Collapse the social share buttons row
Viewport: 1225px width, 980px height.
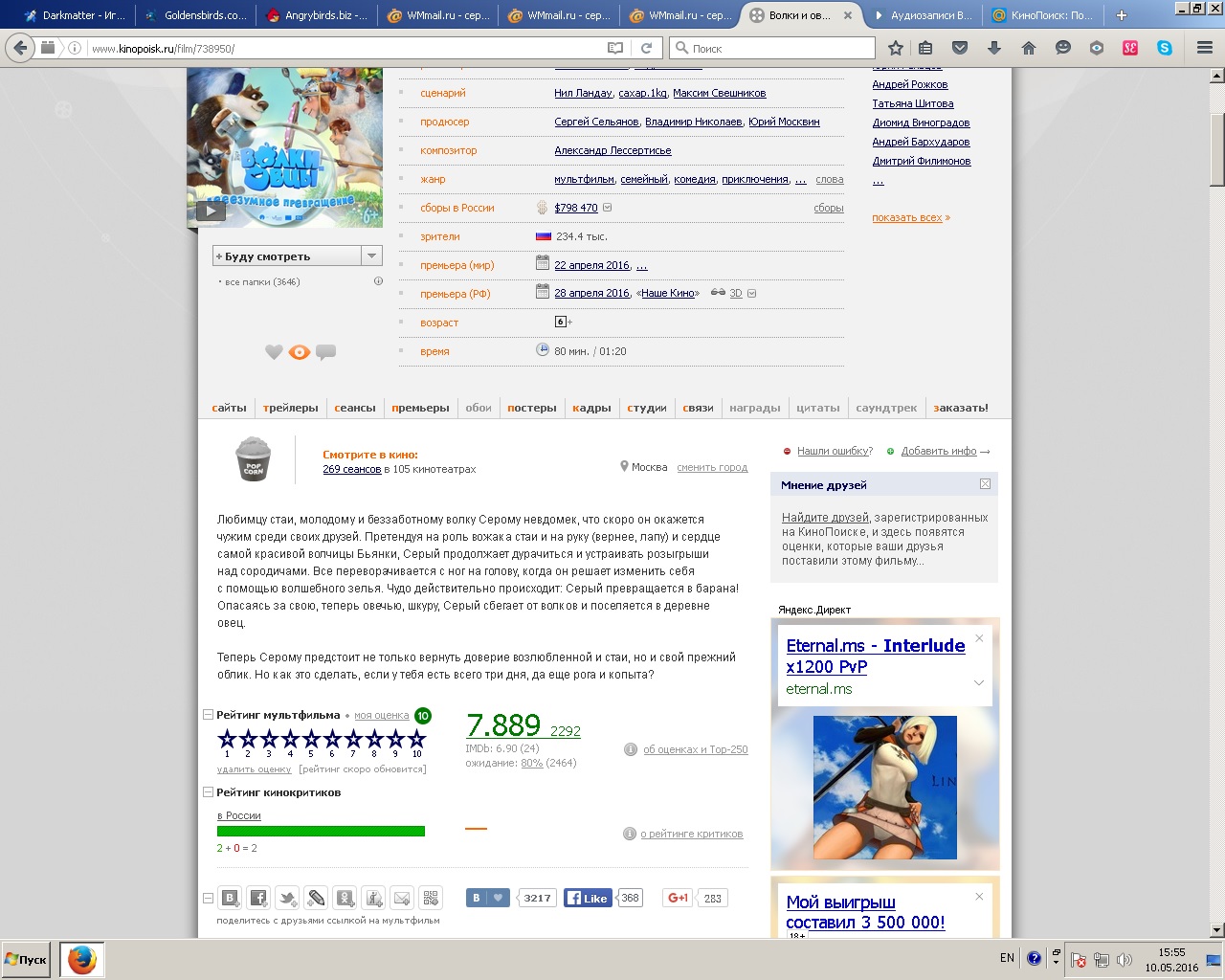208,898
